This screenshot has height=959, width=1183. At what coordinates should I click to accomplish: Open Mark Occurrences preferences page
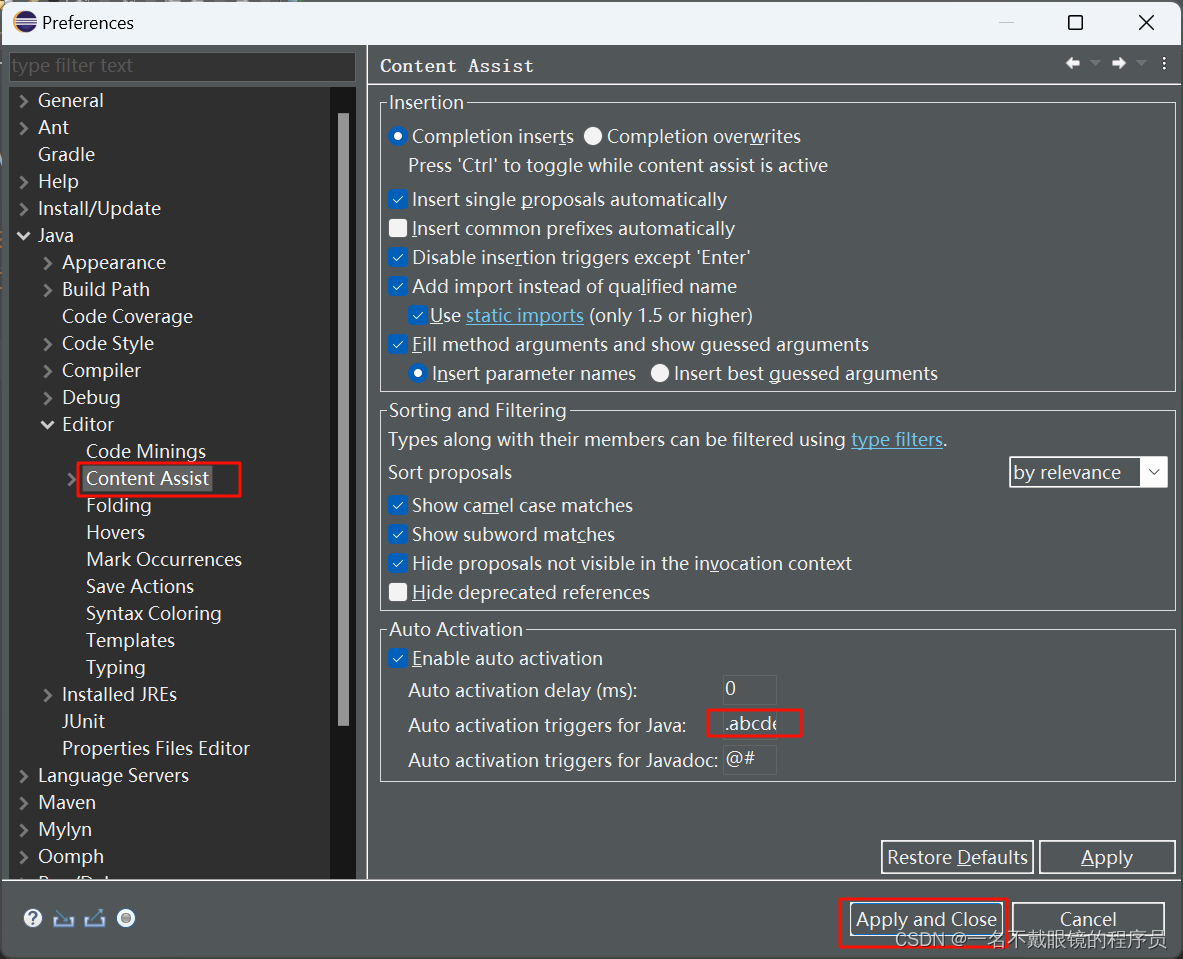(x=164, y=560)
